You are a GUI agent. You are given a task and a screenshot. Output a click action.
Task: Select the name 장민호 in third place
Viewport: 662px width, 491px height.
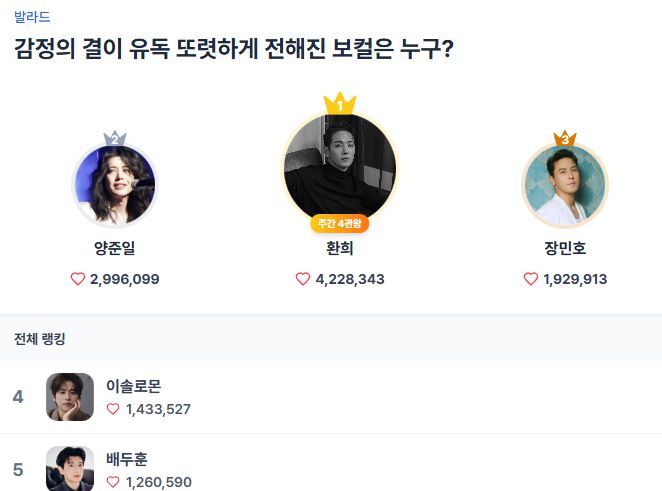(x=565, y=249)
